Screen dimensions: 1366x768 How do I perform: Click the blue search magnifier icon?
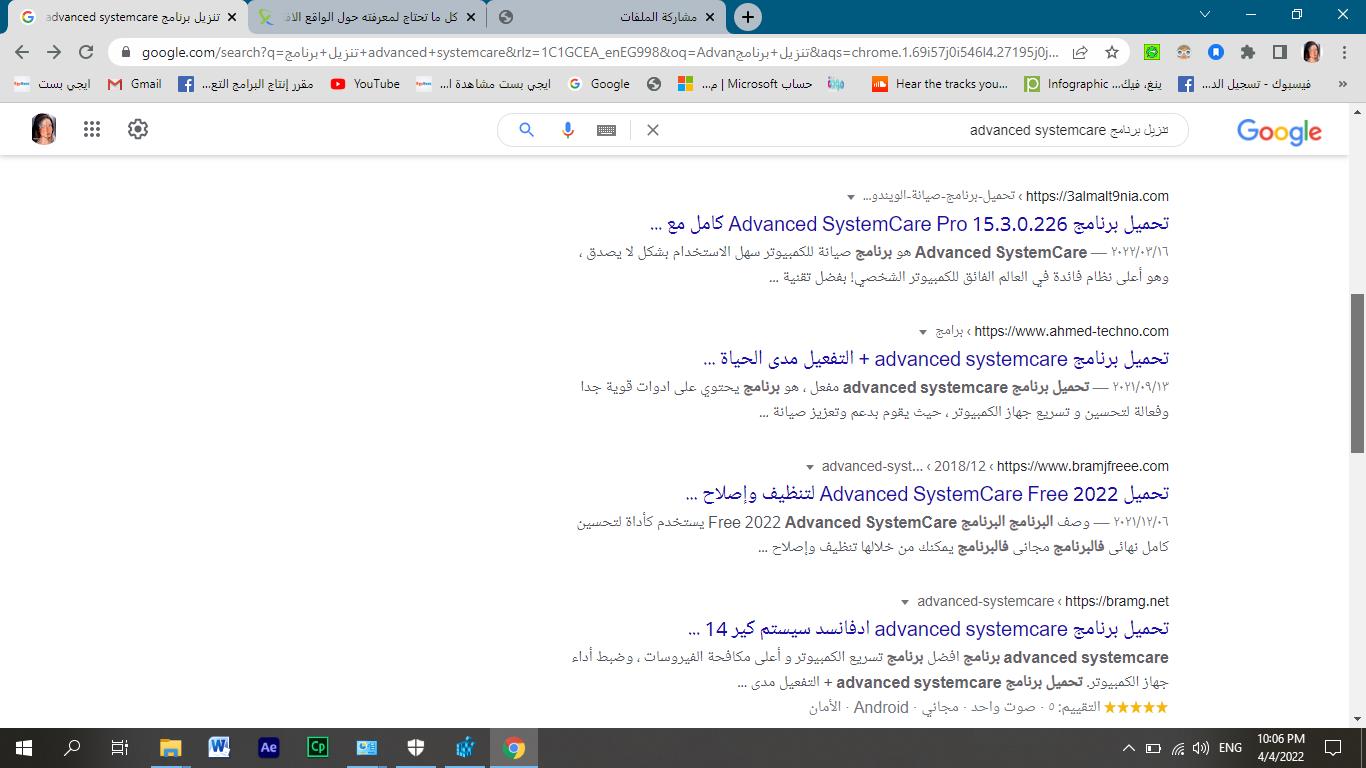pyautogui.click(x=526, y=130)
